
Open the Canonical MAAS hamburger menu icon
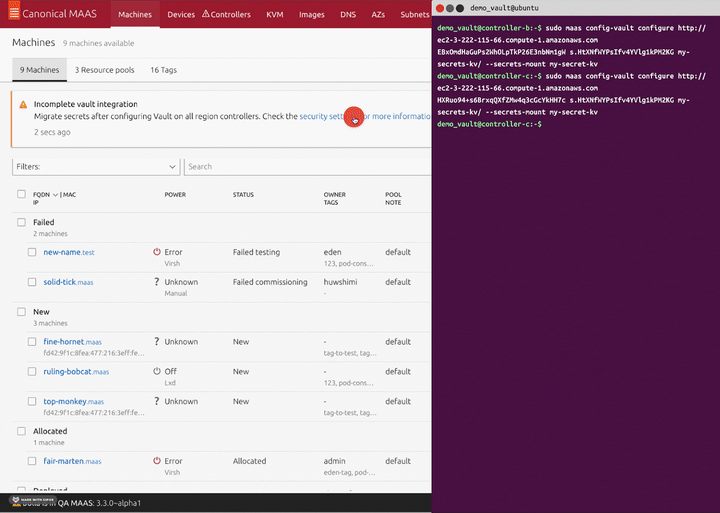[x=14, y=11]
